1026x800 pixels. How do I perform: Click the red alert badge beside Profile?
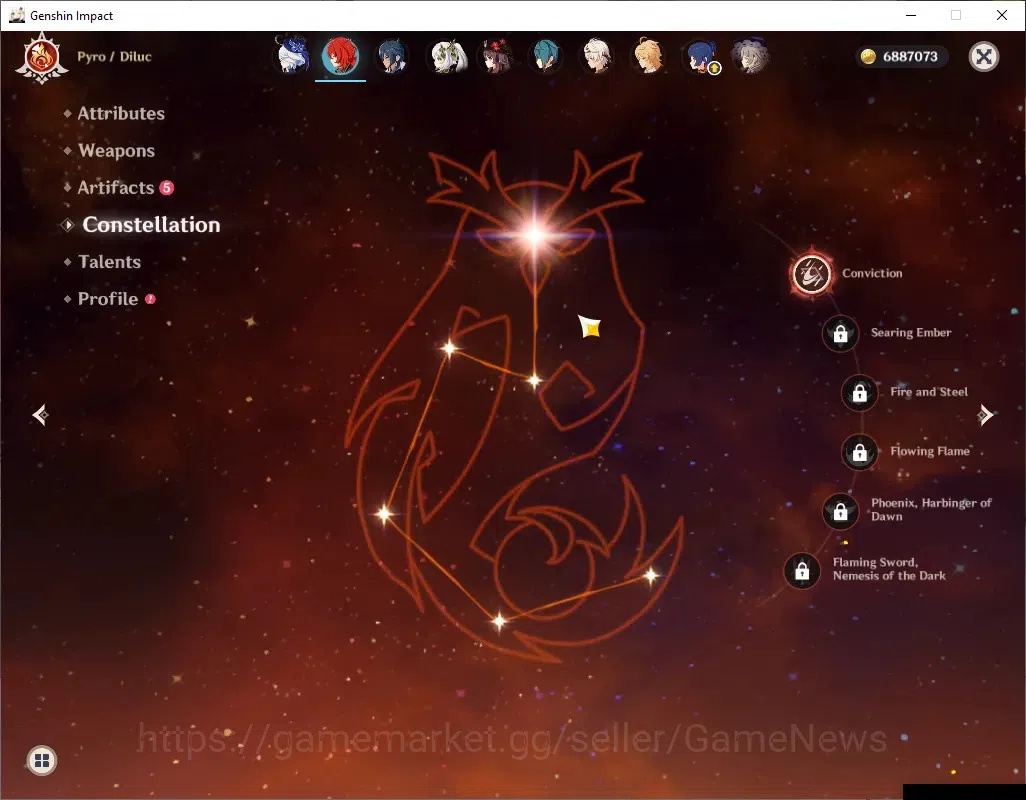click(x=150, y=299)
